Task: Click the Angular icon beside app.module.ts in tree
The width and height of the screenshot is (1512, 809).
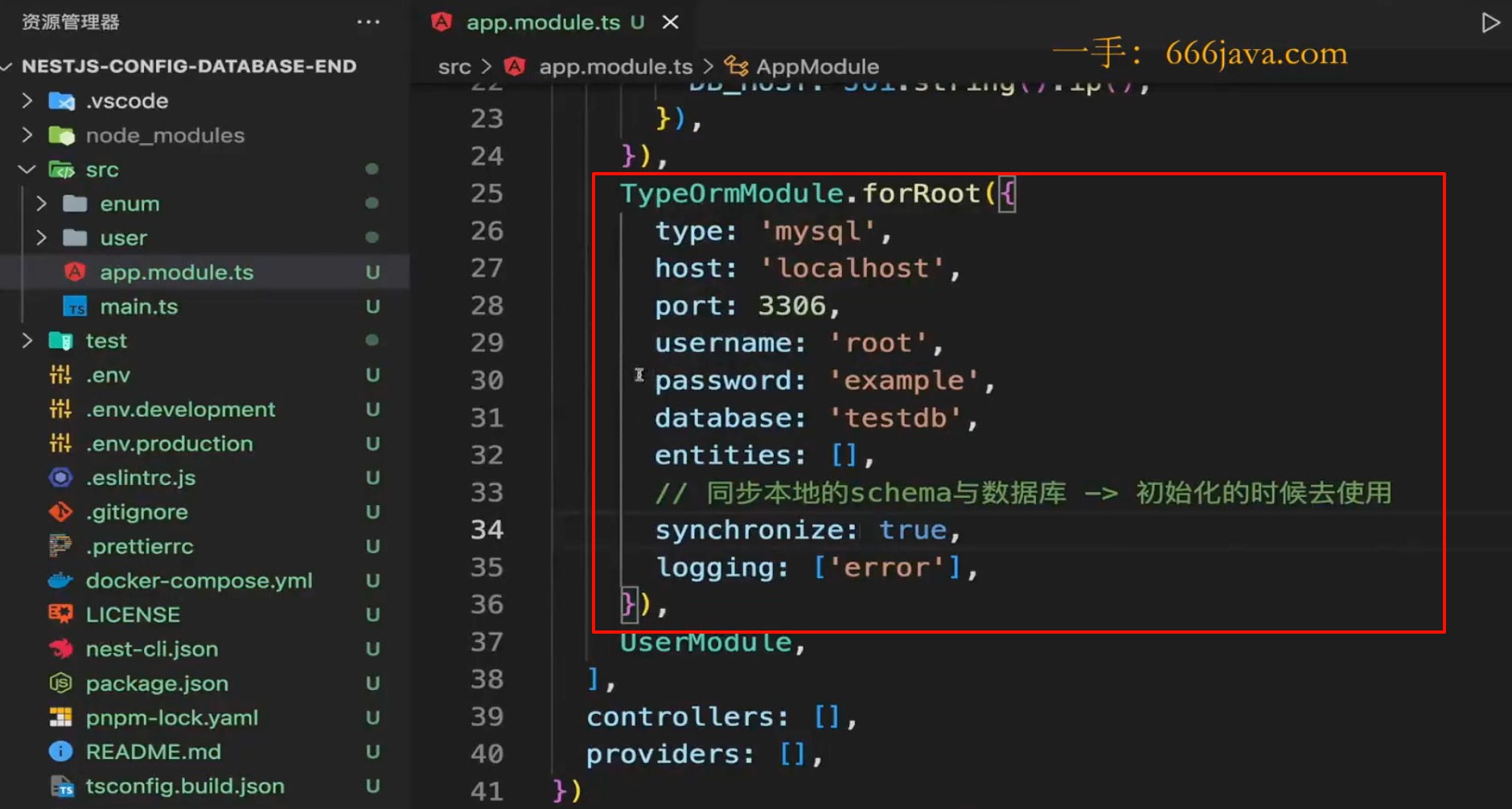Action: tap(75, 272)
